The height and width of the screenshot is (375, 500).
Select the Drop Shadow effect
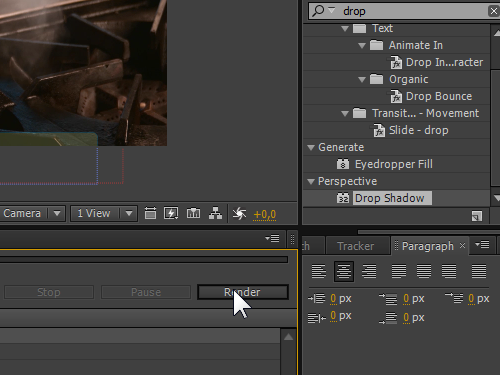[390, 198]
